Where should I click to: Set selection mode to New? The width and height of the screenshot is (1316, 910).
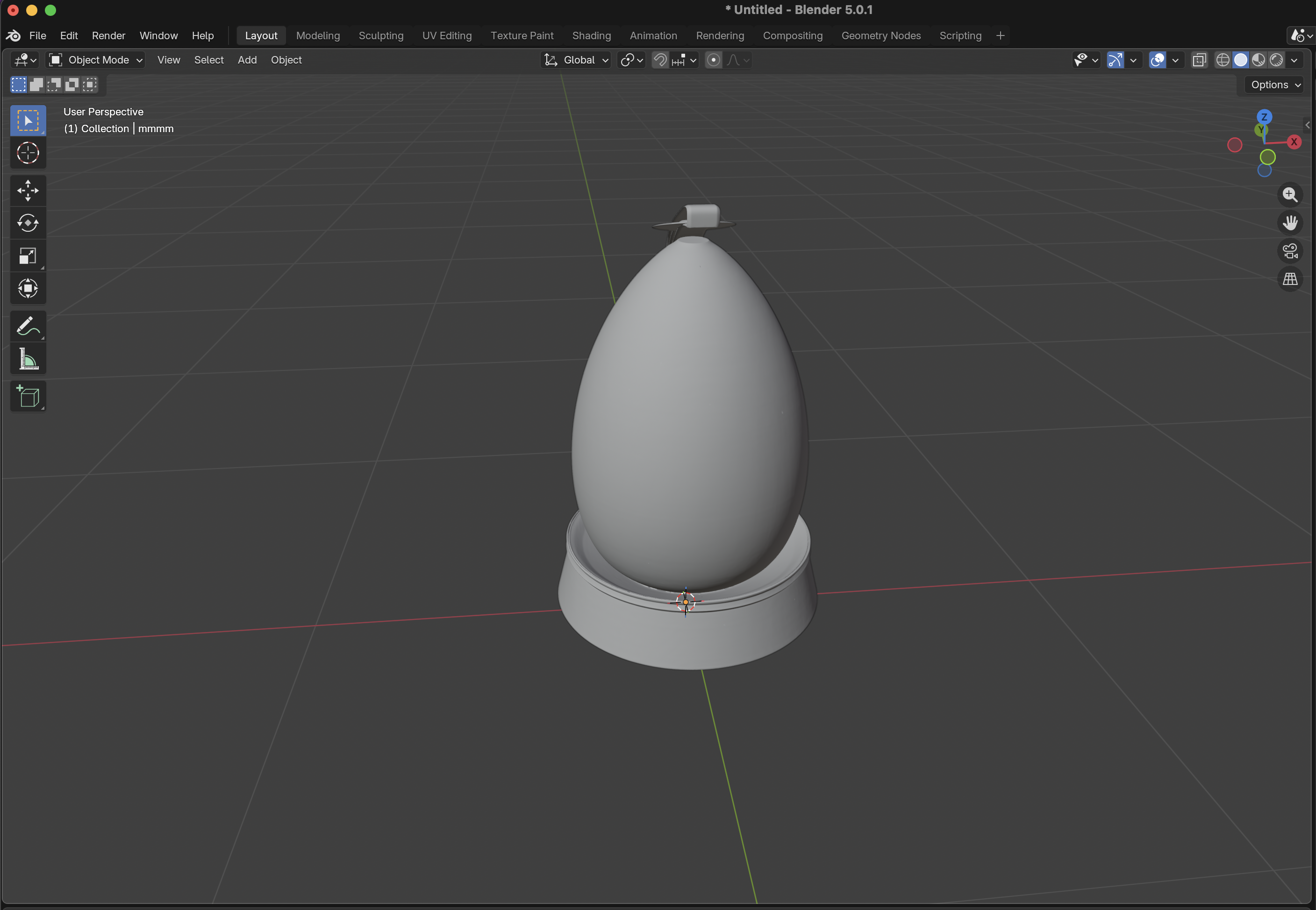[x=18, y=85]
